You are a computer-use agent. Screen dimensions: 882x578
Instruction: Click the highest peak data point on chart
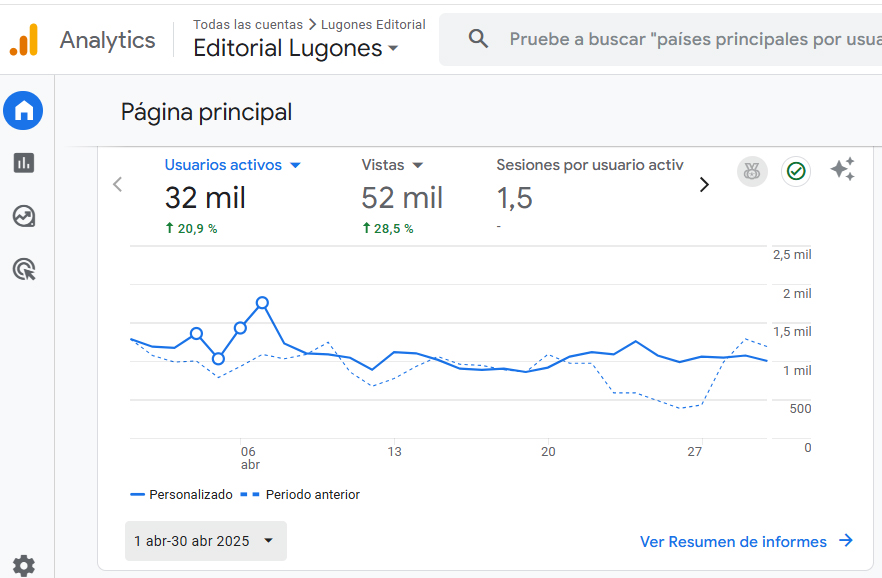click(x=262, y=303)
